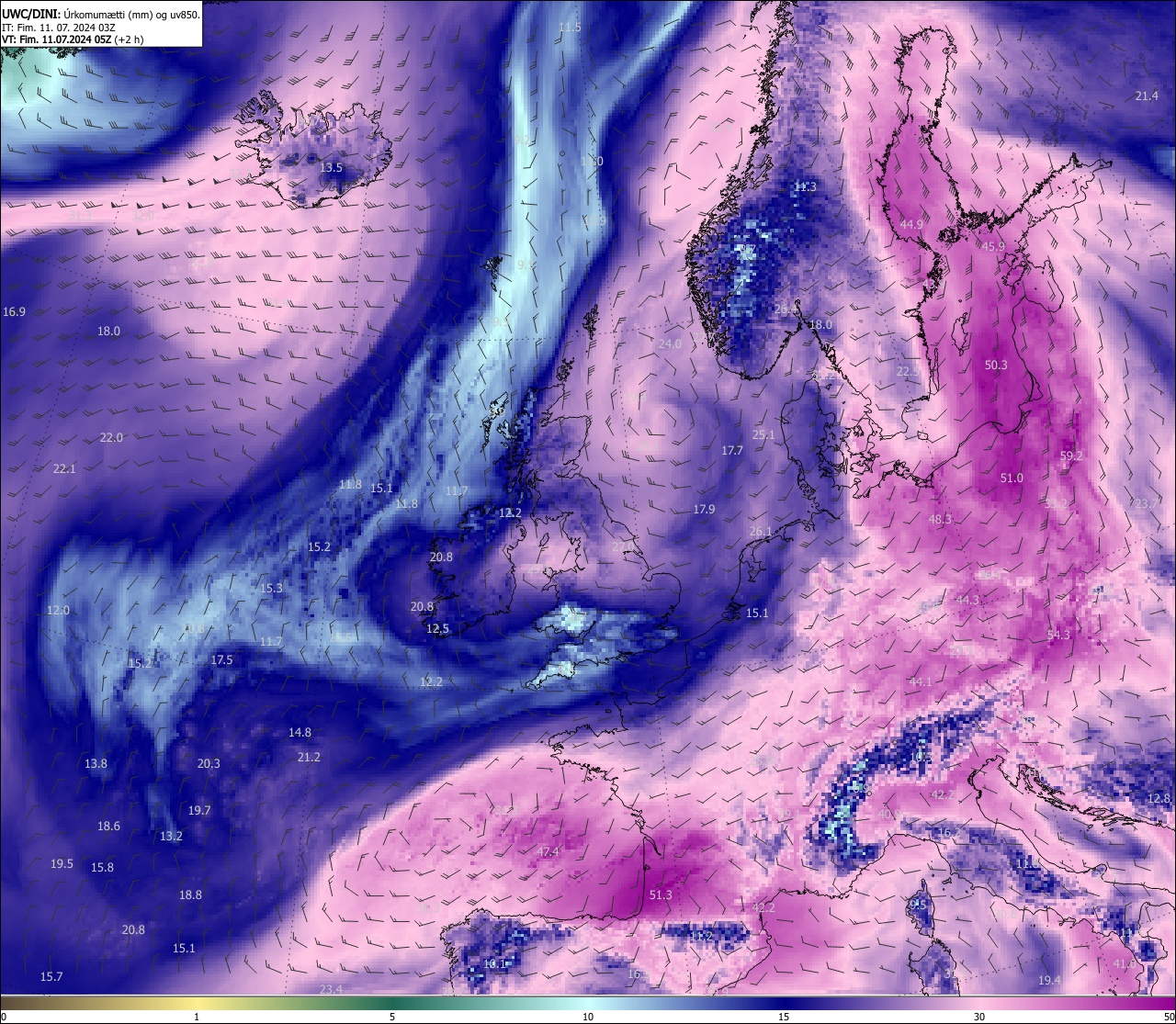Click the 19.5 value on the map
1176x1024 pixels.
(62, 864)
